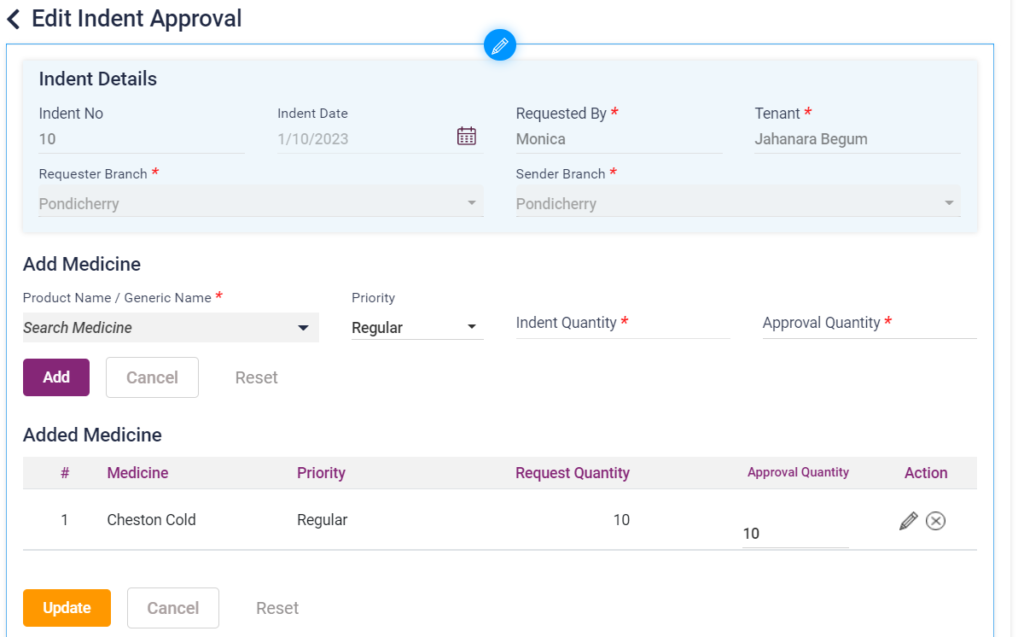Focus the Indent Quantity input field

click(x=622, y=324)
